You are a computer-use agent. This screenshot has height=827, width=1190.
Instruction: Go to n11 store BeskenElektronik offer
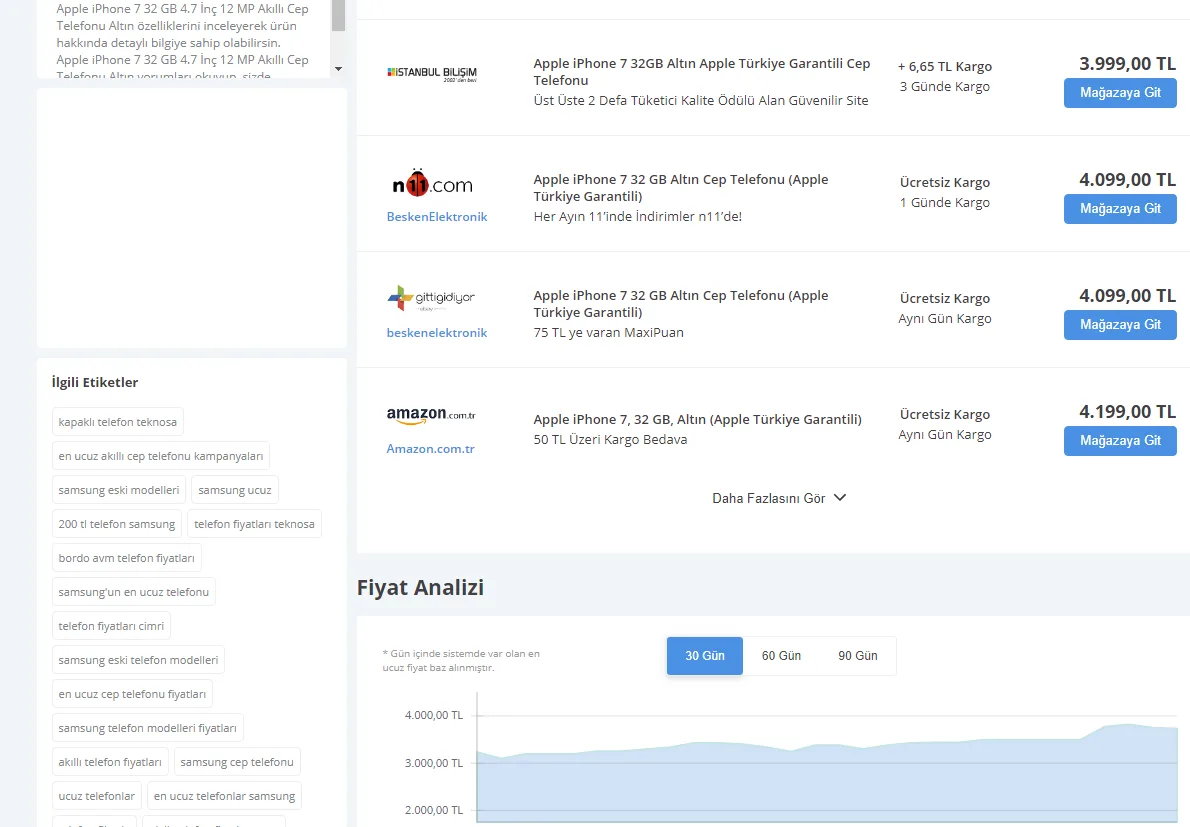pyautogui.click(x=1120, y=209)
